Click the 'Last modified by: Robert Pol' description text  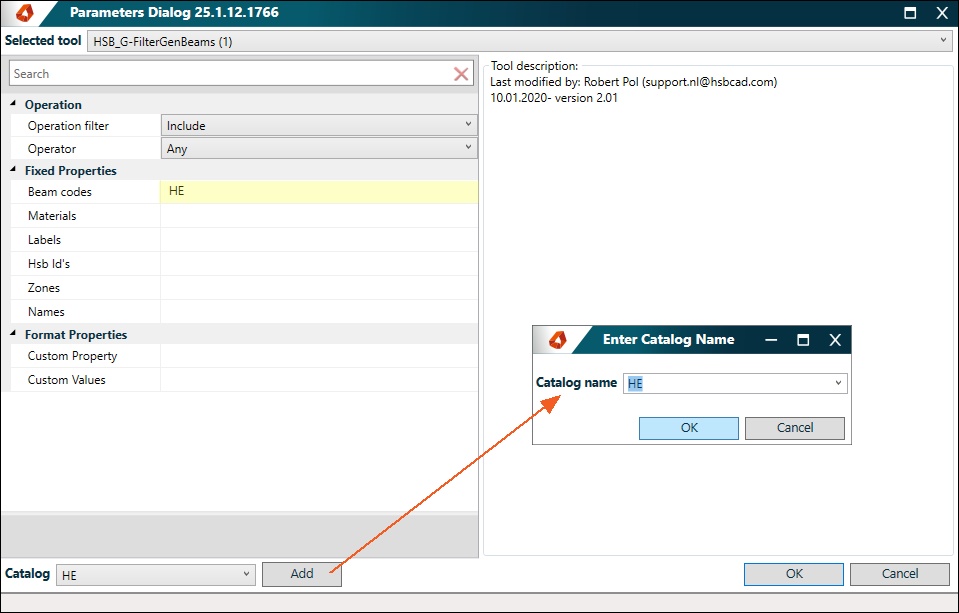pos(634,82)
